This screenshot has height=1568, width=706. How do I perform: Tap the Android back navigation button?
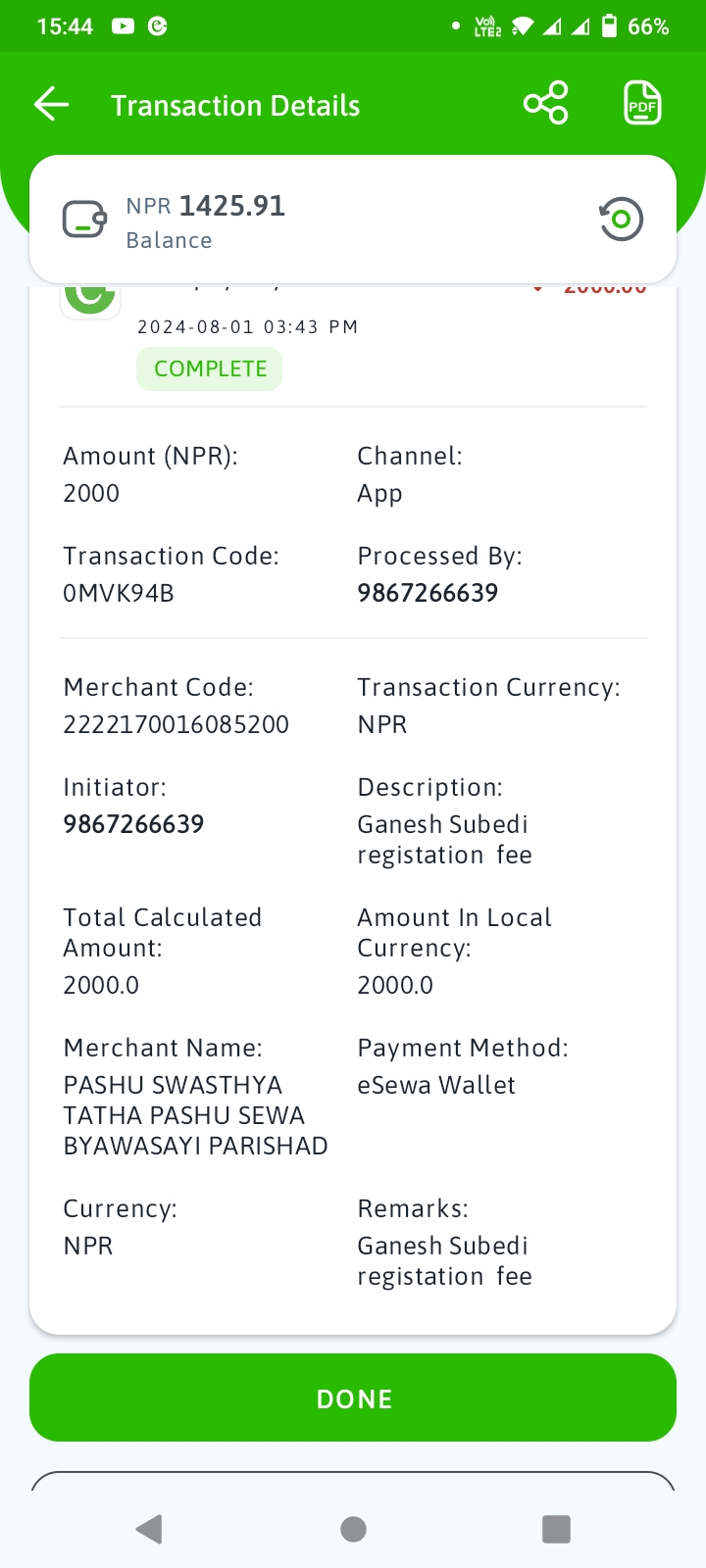click(149, 1529)
